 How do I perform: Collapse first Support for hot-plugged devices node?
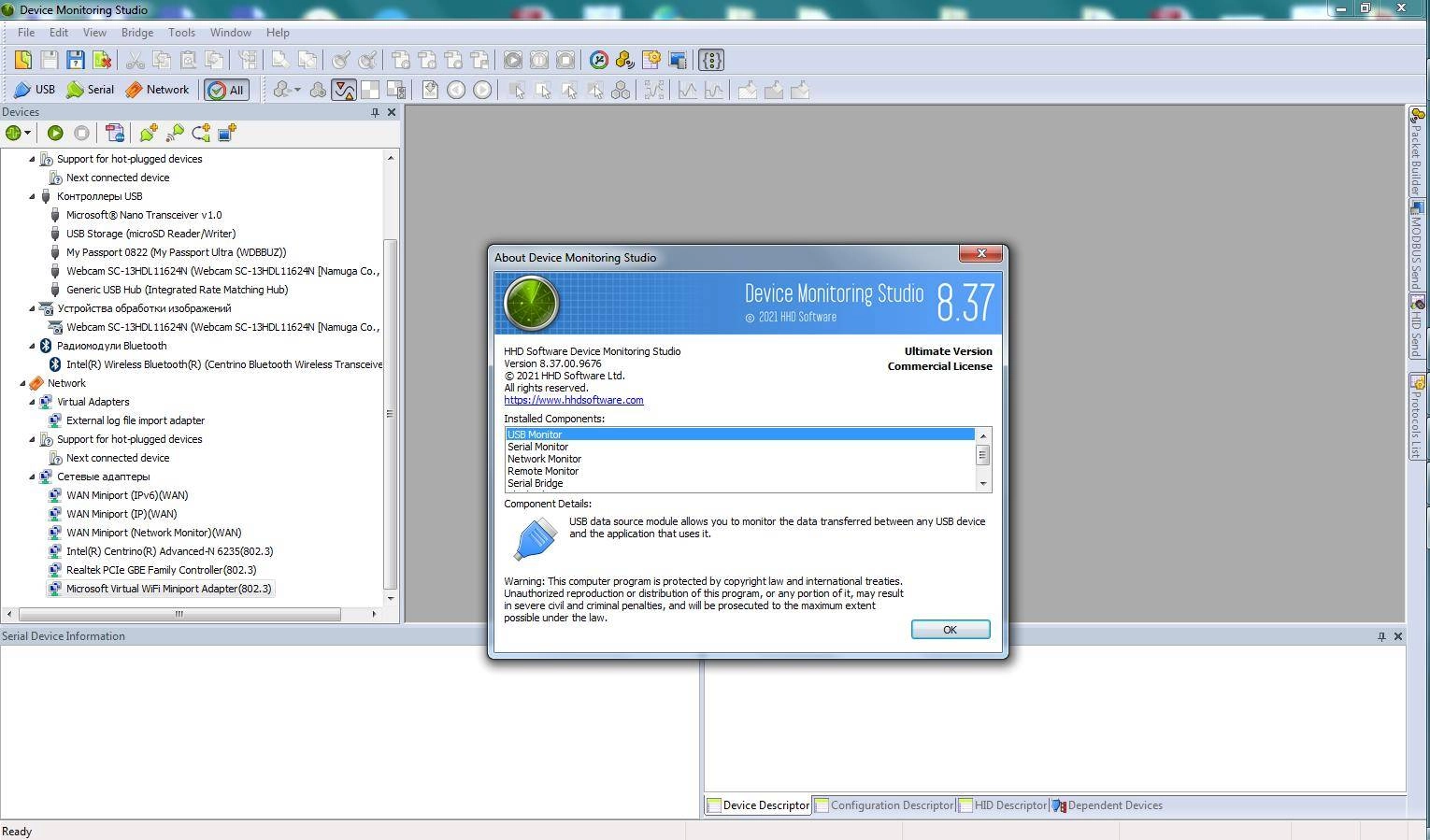tap(32, 159)
